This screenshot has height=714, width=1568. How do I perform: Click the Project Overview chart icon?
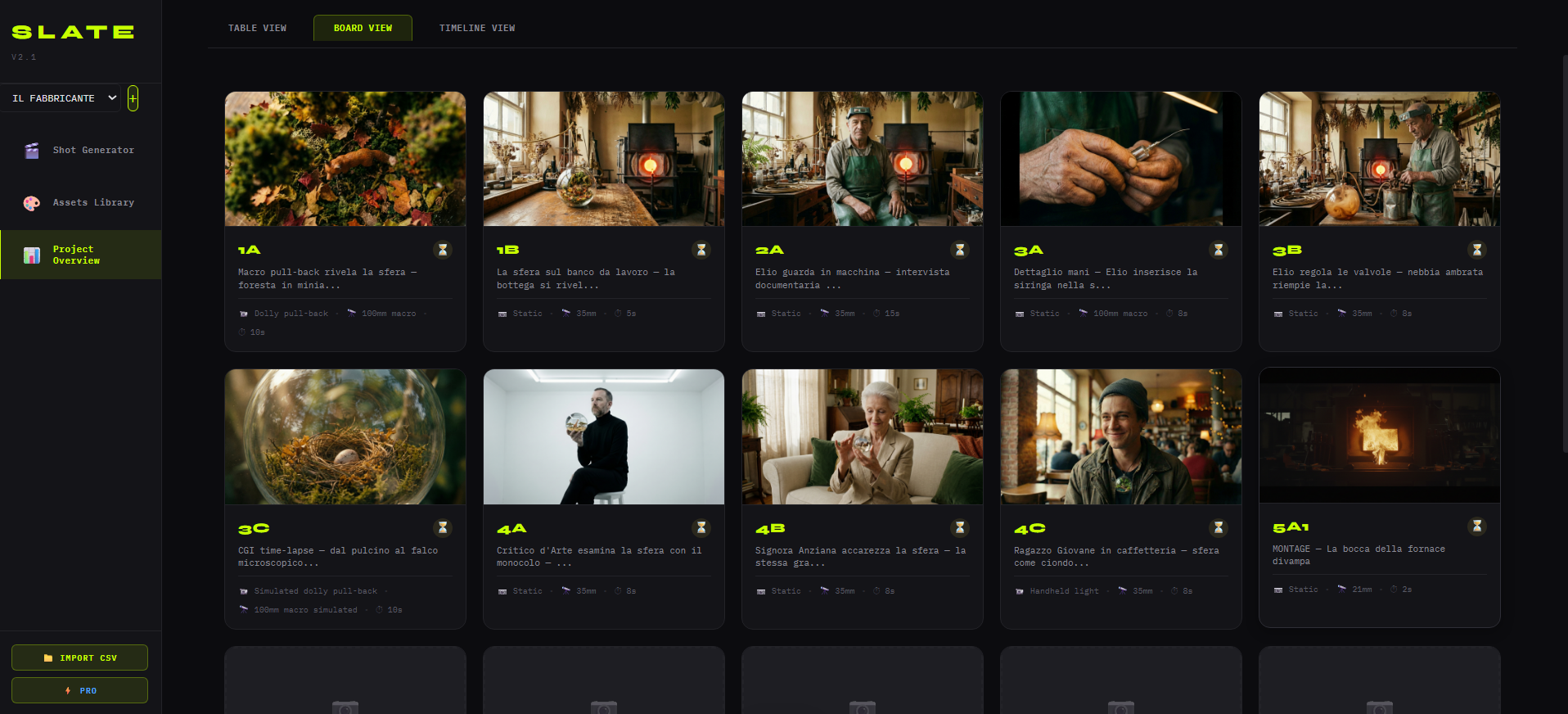[32, 255]
